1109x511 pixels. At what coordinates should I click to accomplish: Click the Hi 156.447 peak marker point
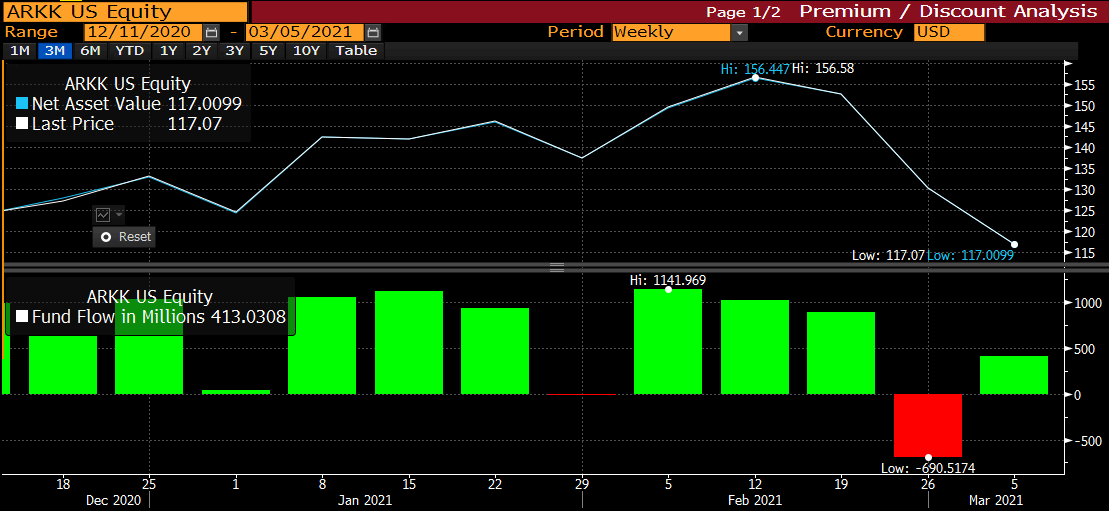click(x=755, y=77)
